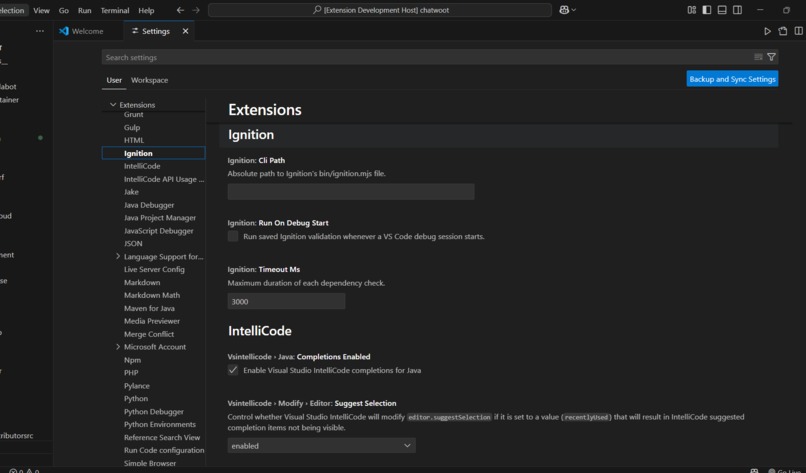Viewport: 806px width, 473px height.
Task: Select Jake in settings tree
Action: click(131, 192)
